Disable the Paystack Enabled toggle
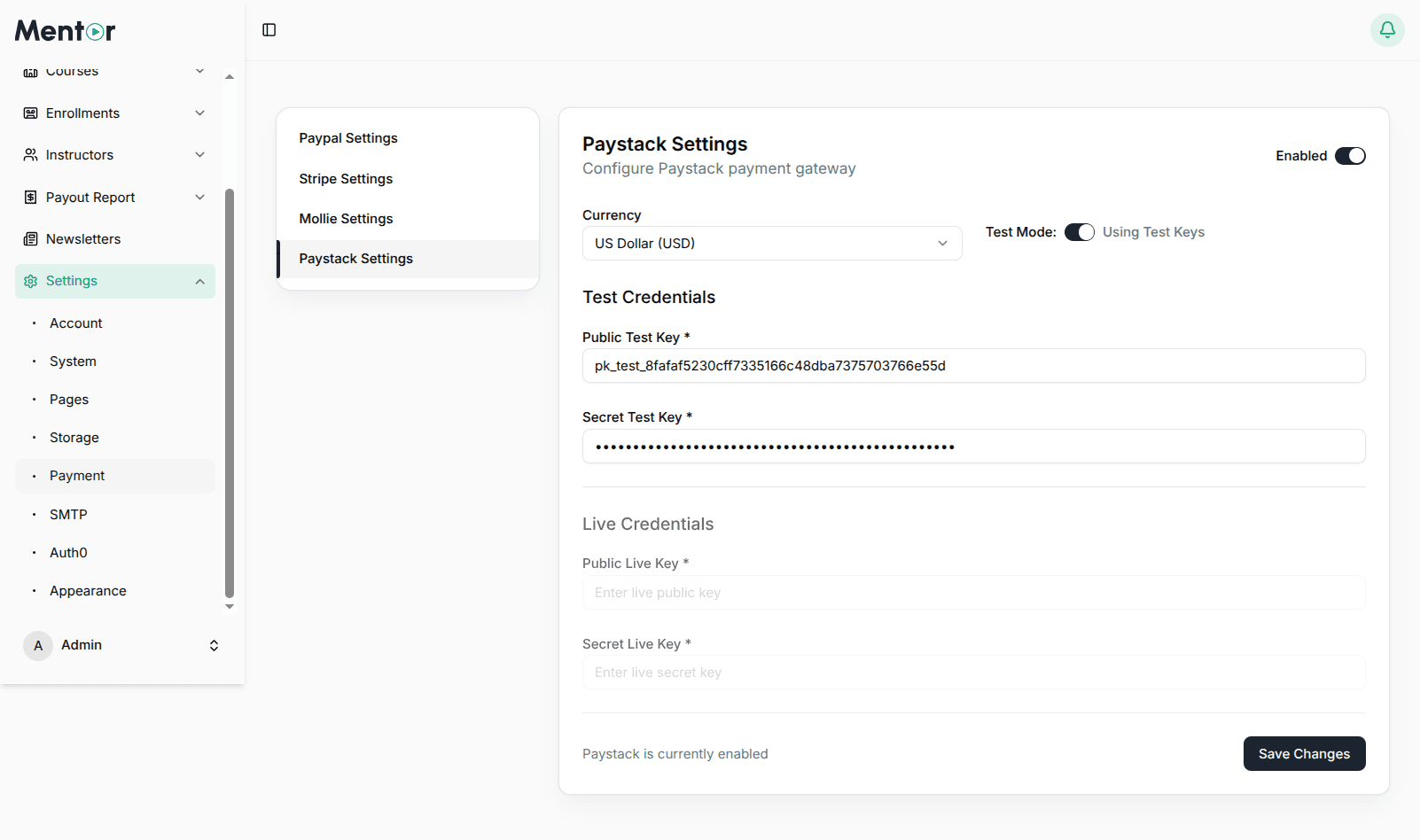The width and height of the screenshot is (1420, 840). [1350, 155]
